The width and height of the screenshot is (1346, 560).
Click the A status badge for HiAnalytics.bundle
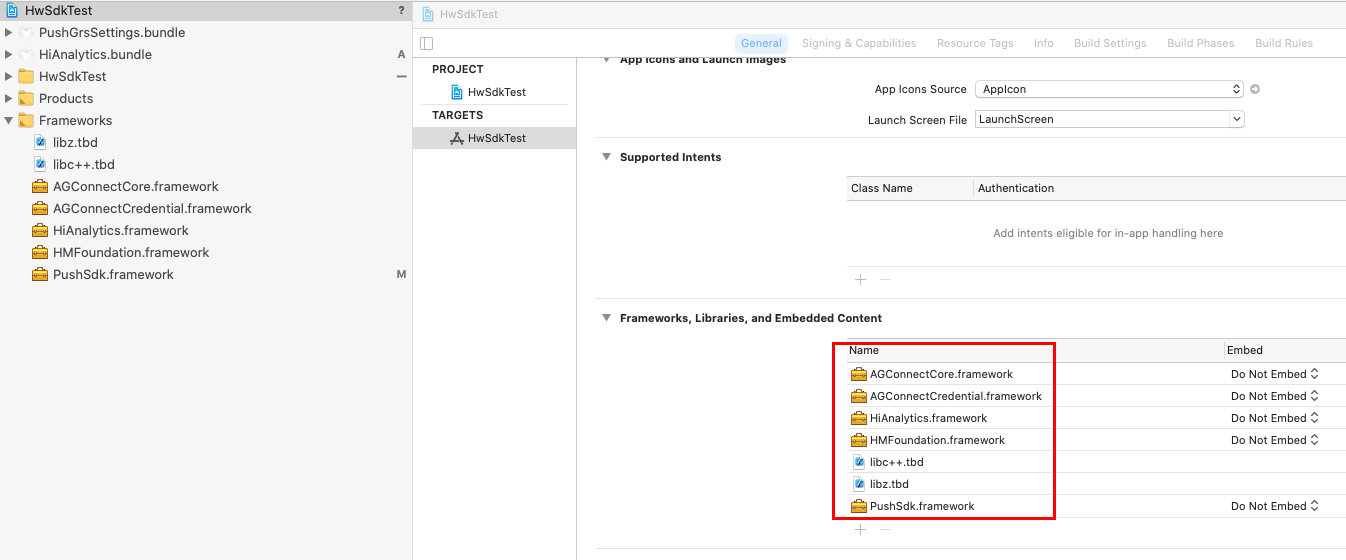pyautogui.click(x=401, y=54)
